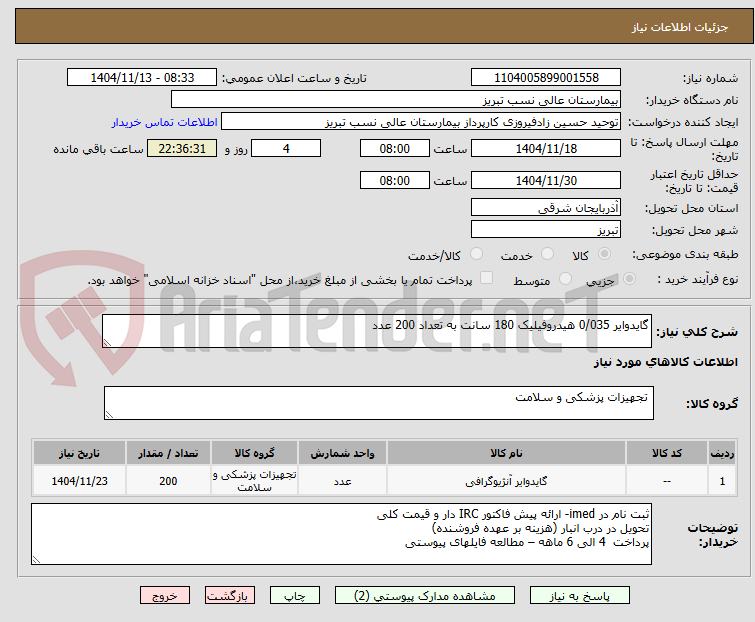Click the شرح کلی نیاز description textarea

[x=377, y=331]
